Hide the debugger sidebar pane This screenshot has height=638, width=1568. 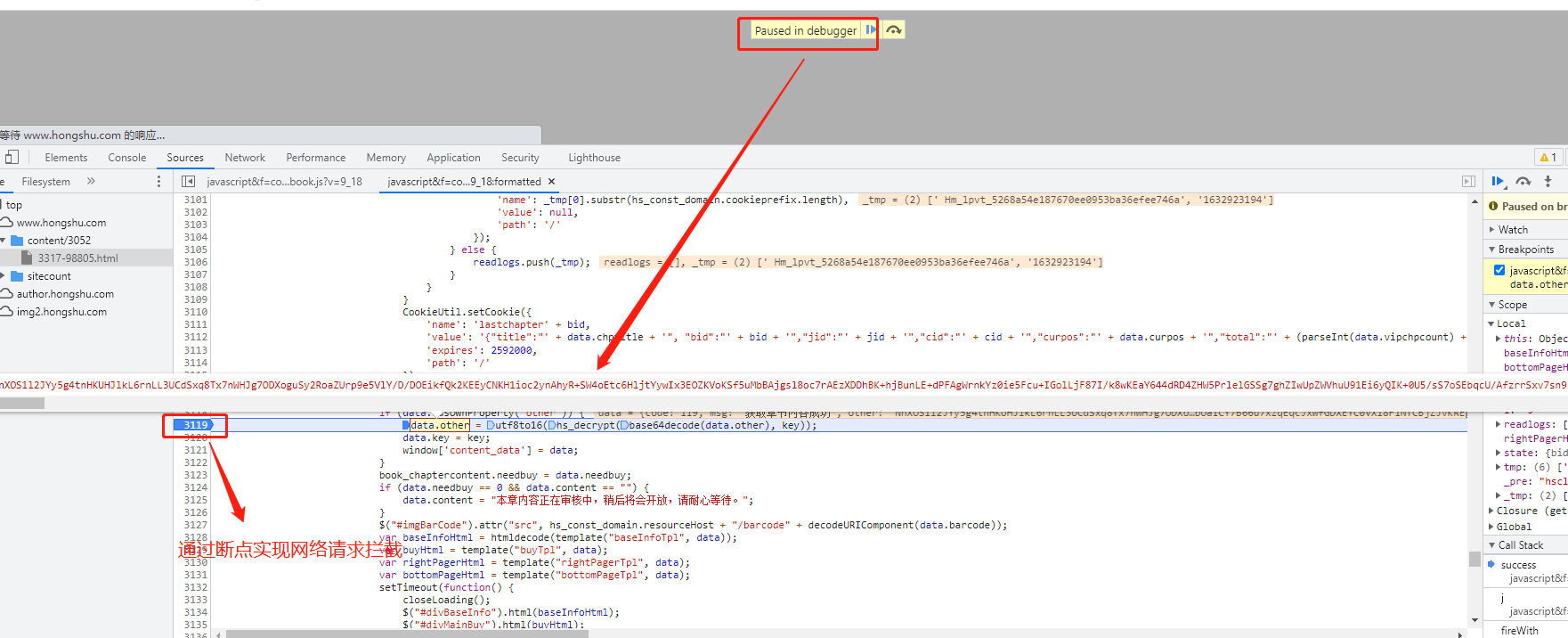pyautogui.click(x=1467, y=181)
